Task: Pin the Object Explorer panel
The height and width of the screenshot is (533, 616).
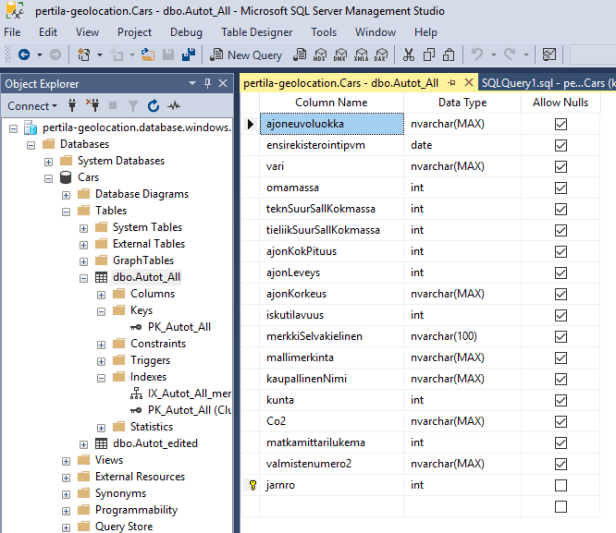Action: (207, 83)
